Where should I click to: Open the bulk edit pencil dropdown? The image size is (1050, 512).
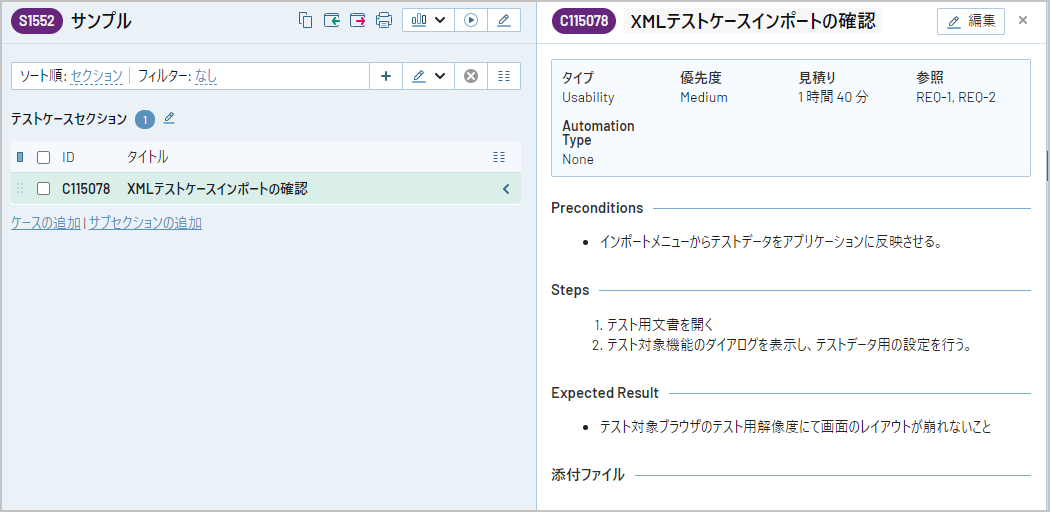pos(428,76)
